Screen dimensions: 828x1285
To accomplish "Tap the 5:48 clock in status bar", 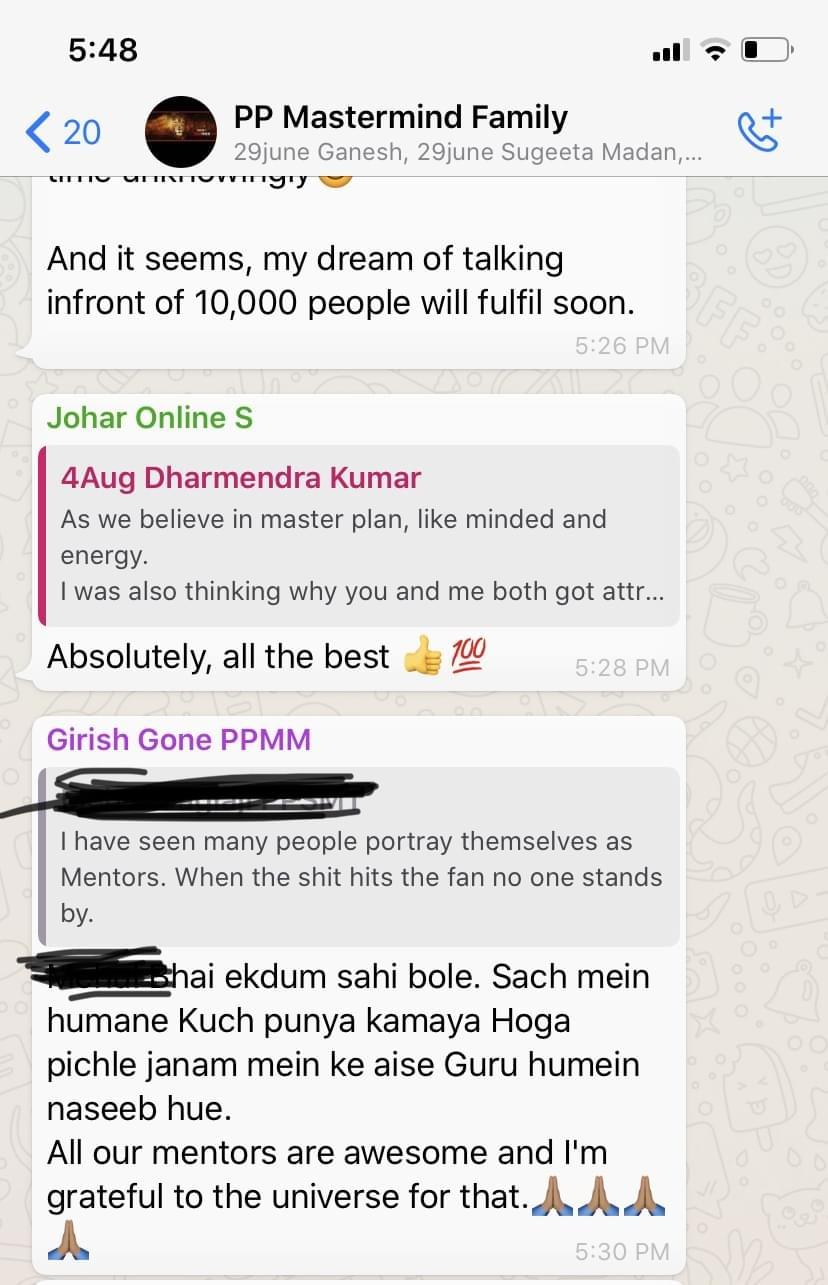I will tap(103, 49).
